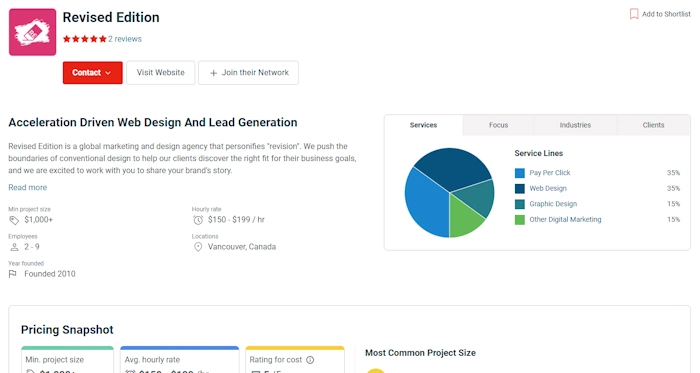The height and width of the screenshot is (373, 700).
Task: Open the Contact dropdown button
Action: click(92, 73)
